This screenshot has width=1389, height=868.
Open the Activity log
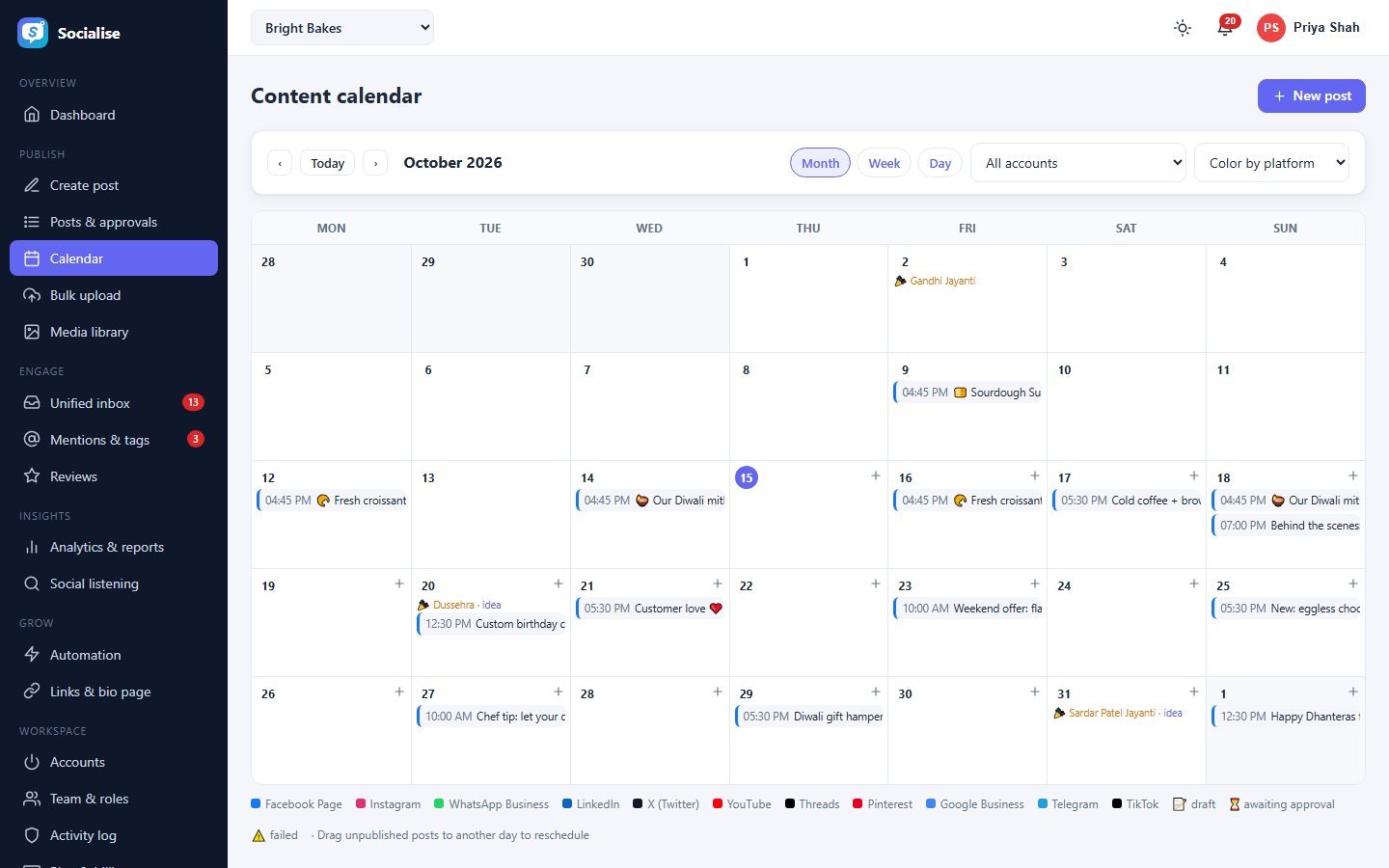tap(114, 835)
